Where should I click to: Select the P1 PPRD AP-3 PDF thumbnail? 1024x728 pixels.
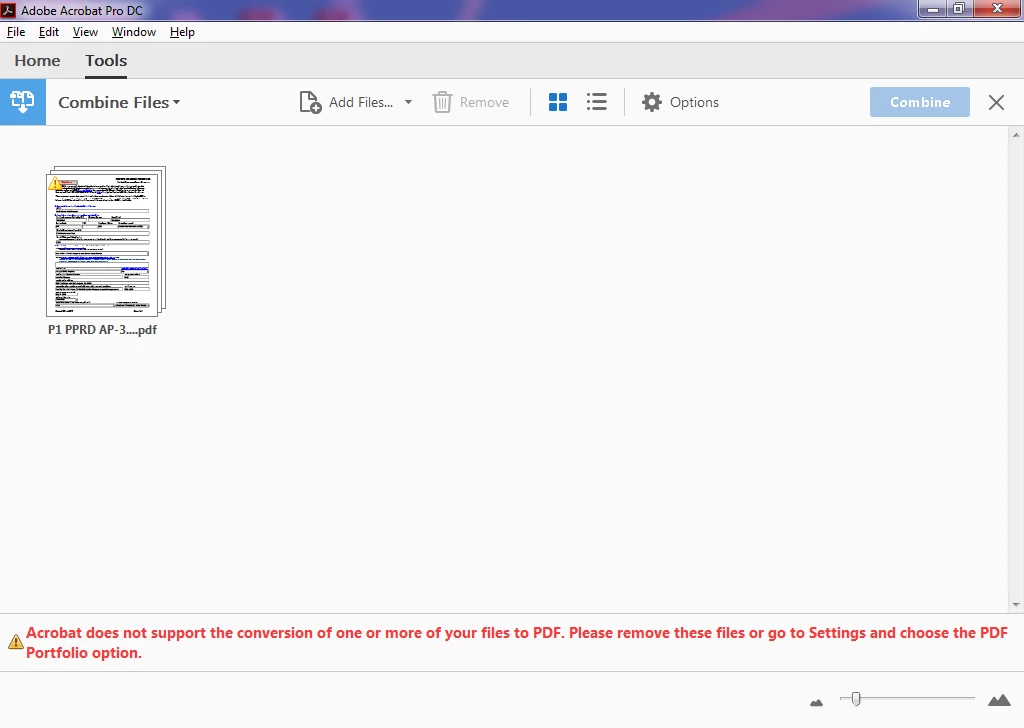(106, 241)
